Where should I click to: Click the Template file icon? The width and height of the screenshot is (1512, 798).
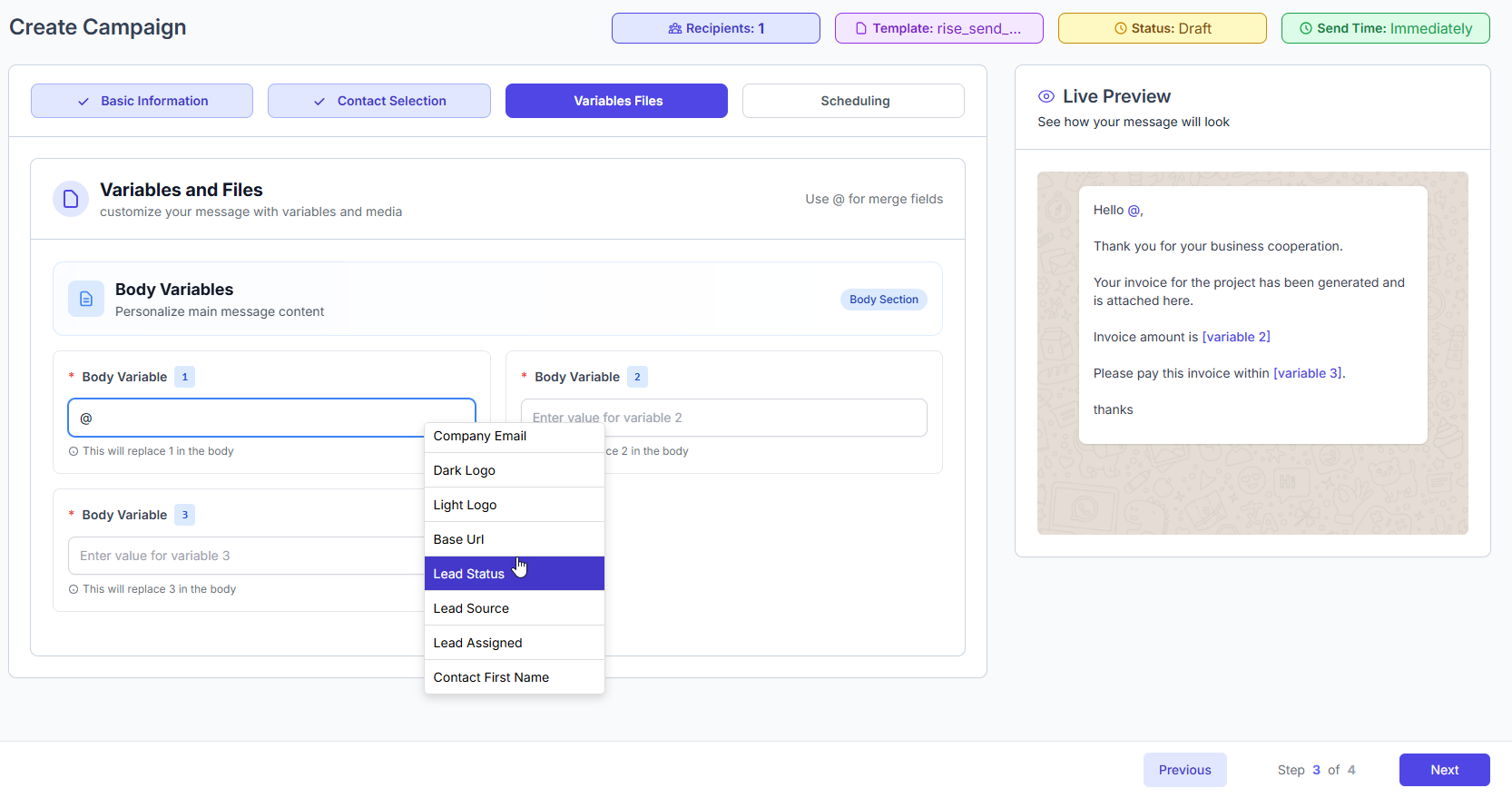pos(861,28)
